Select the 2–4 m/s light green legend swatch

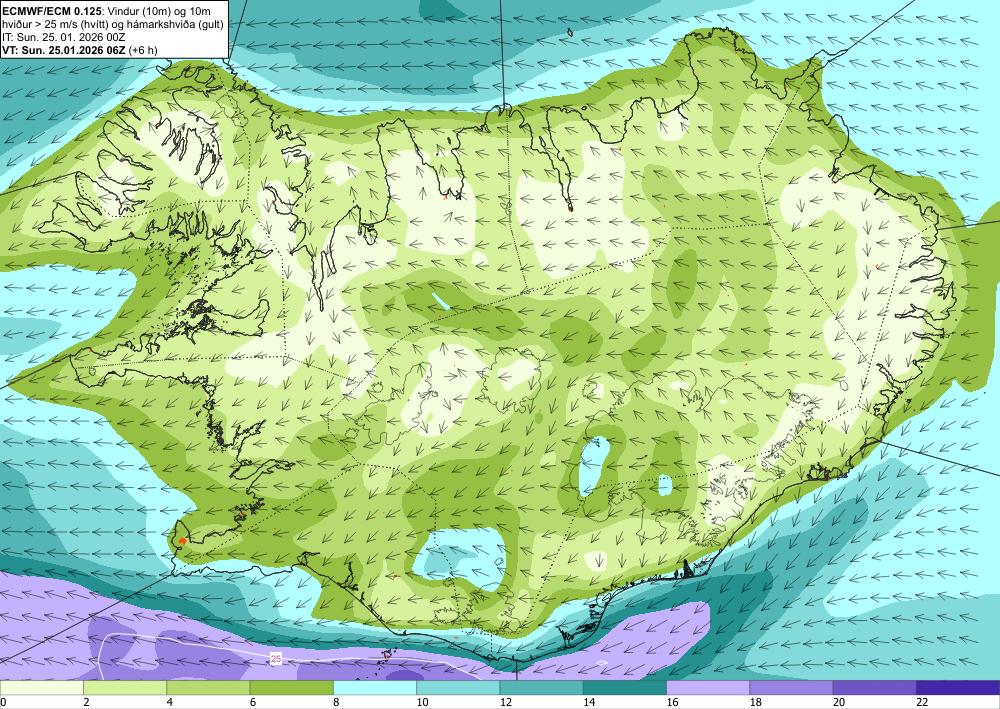coord(125,688)
